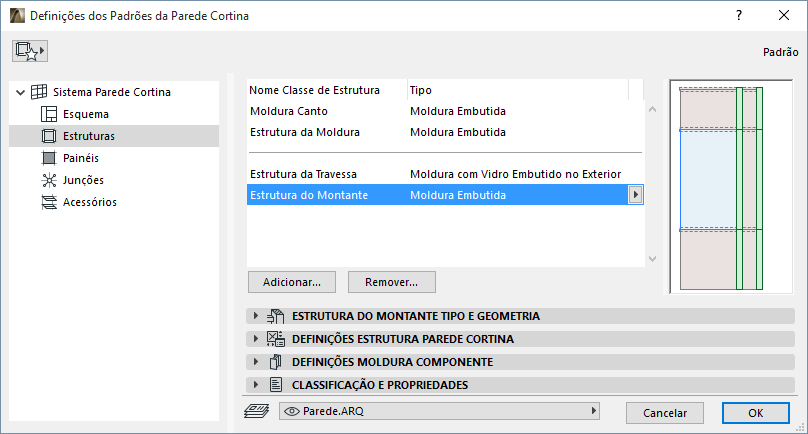Click the ArchiCAD icon in the title bar
808x434 pixels.
[x=17, y=15]
